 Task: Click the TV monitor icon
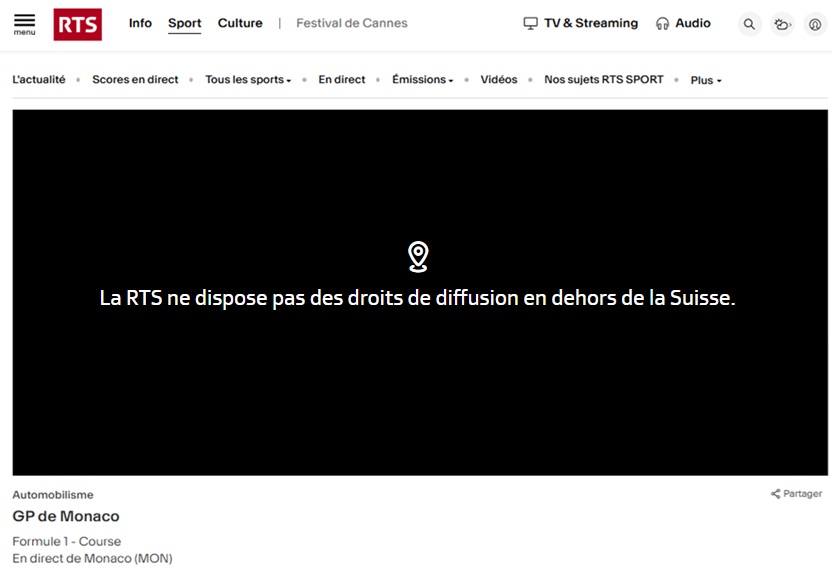[x=530, y=23]
